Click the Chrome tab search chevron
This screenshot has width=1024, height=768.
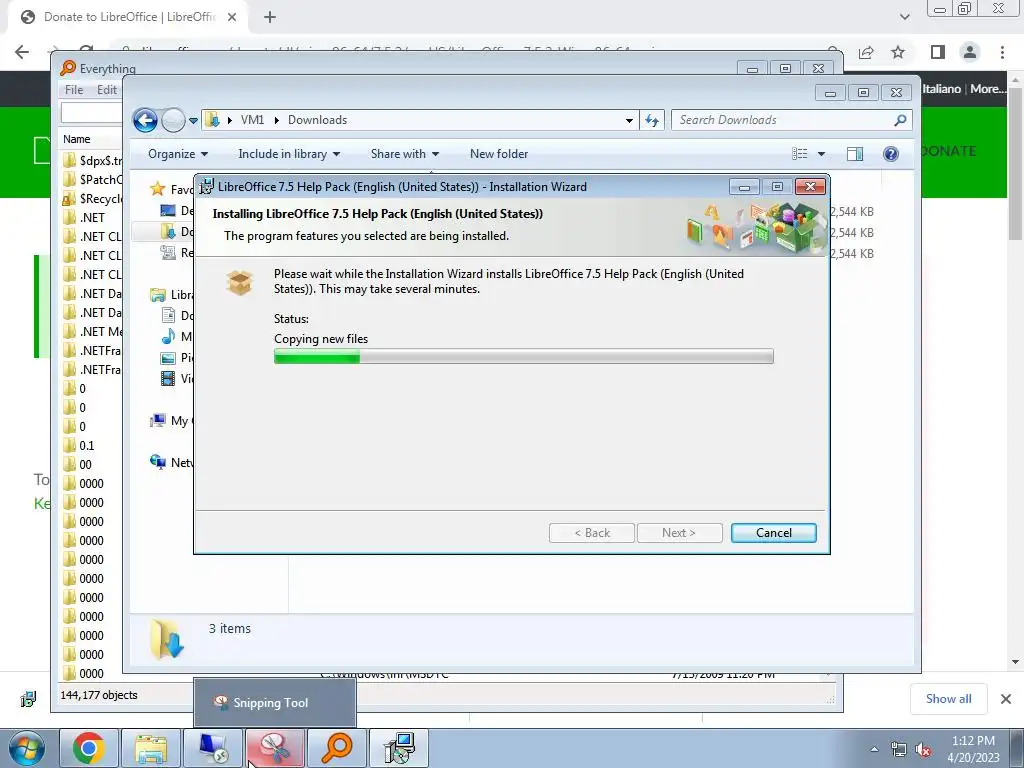(904, 17)
